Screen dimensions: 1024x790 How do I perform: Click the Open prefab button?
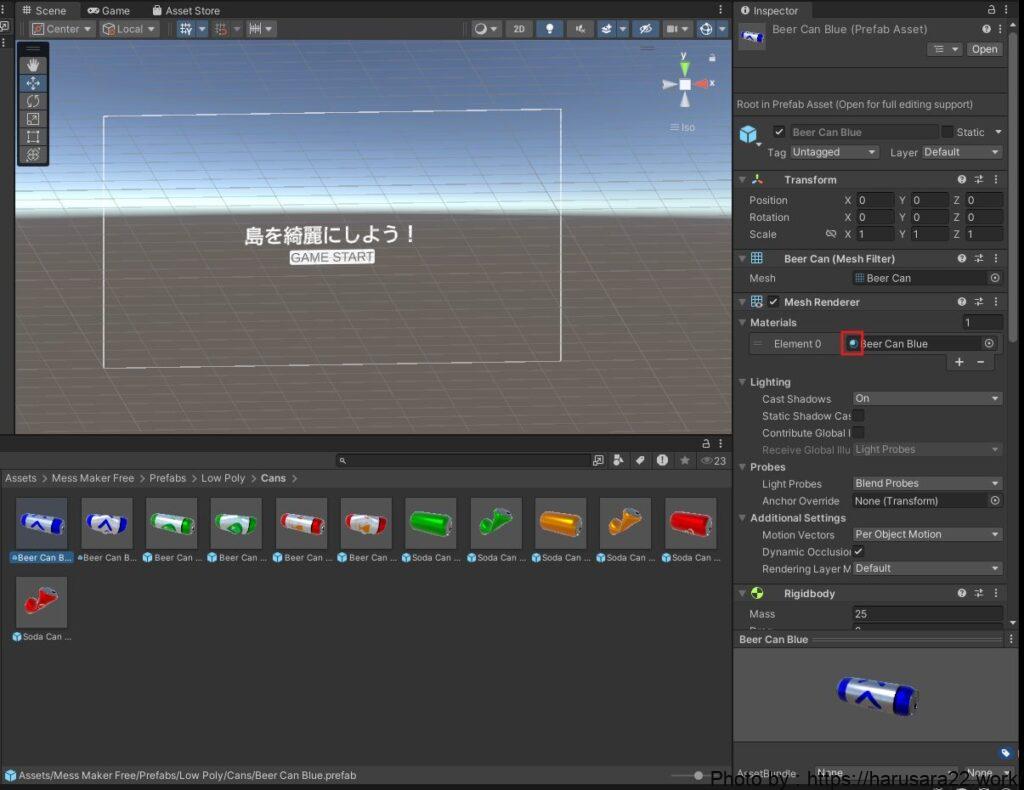(984, 49)
